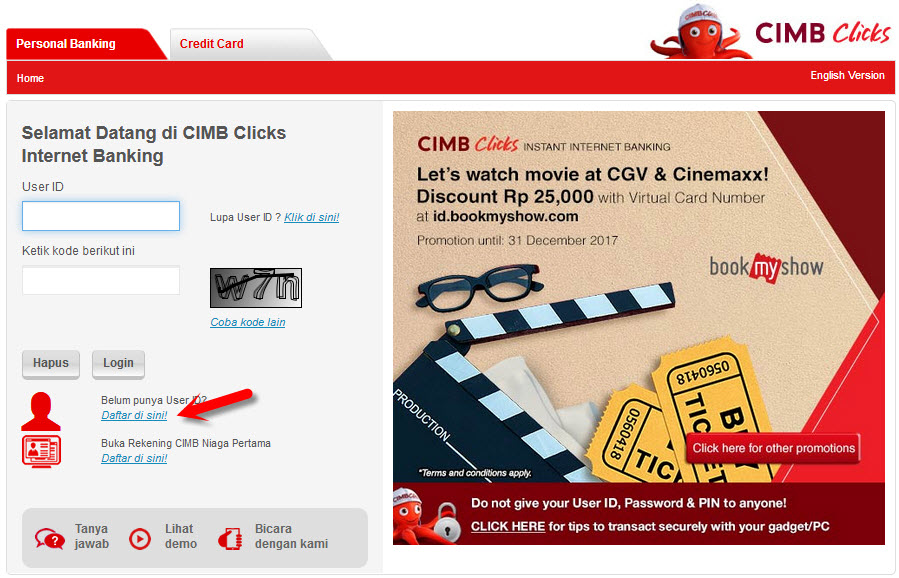
Task: Click the Tanya jawab speech bubble icon
Action: click(x=49, y=538)
